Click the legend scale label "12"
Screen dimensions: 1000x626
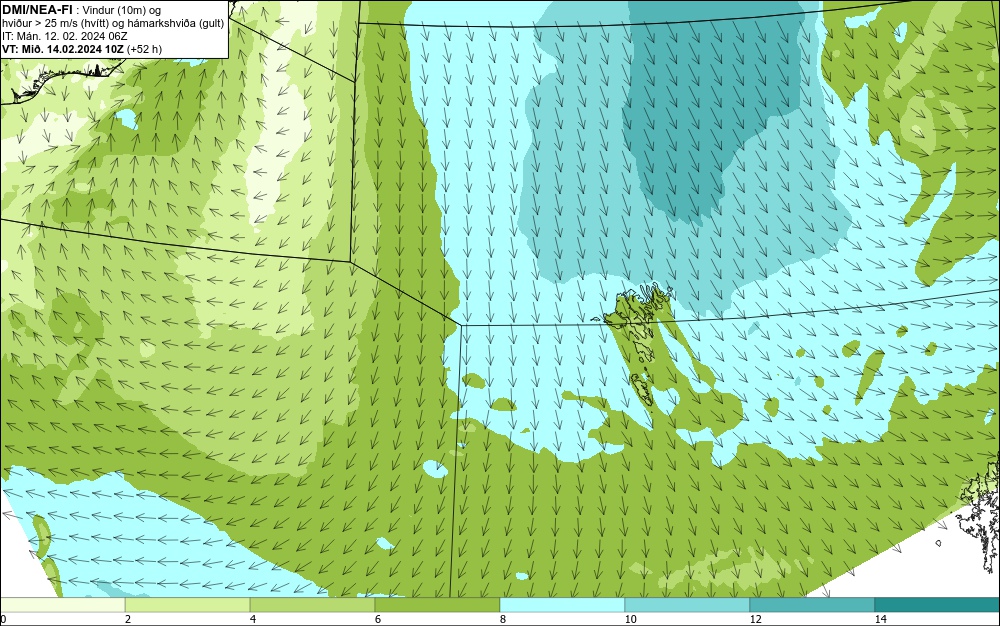[x=755, y=619]
